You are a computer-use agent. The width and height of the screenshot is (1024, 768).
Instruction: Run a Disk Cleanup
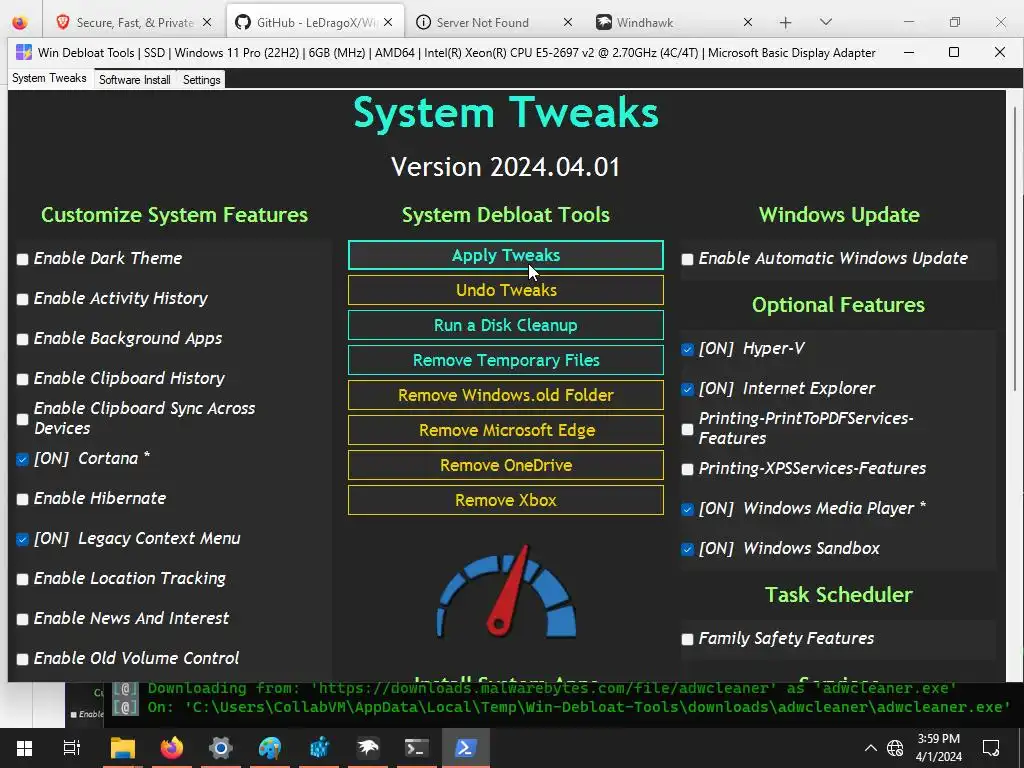(x=505, y=325)
